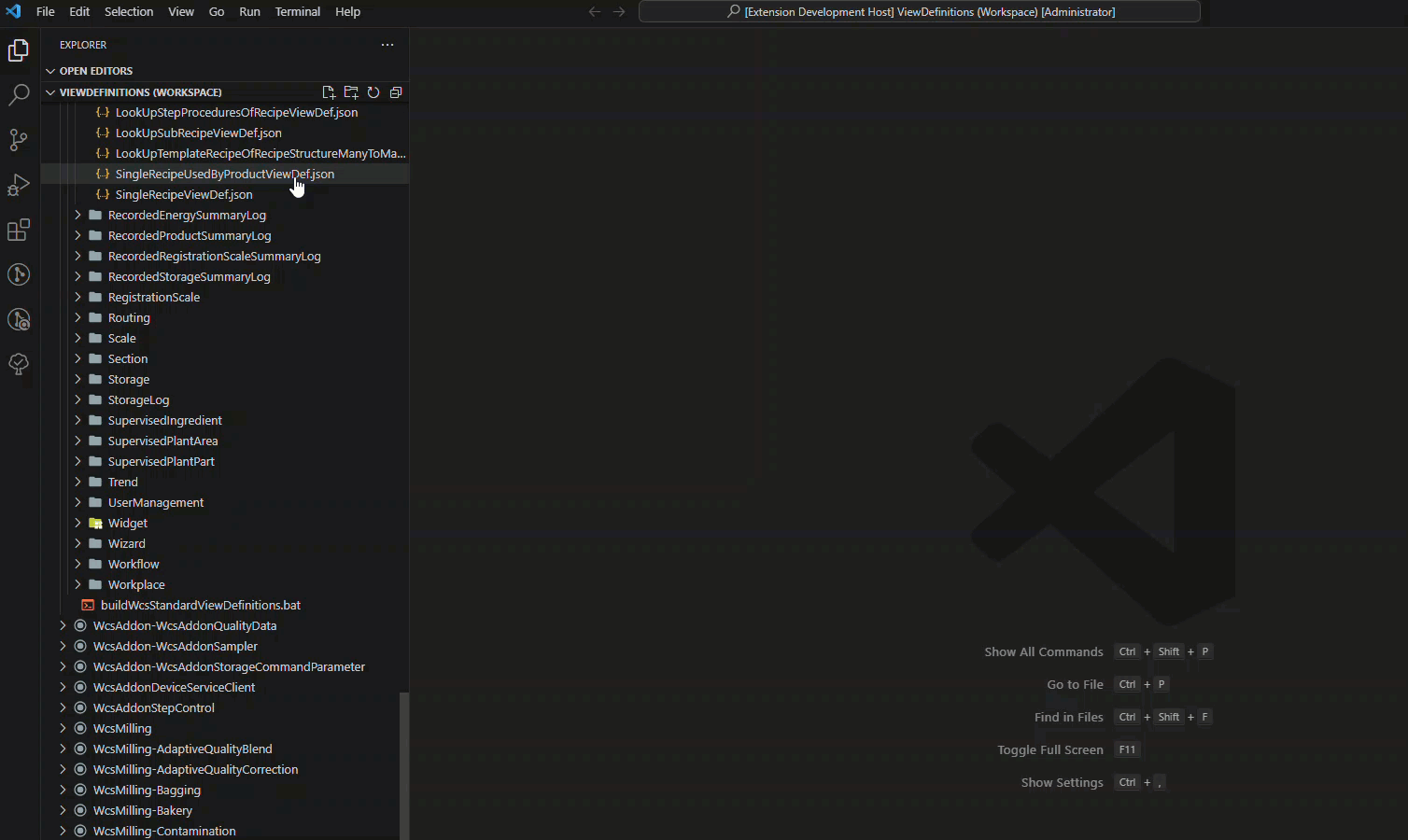Open the Run and Debug view
This screenshot has height=840, width=1408.
(19, 185)
